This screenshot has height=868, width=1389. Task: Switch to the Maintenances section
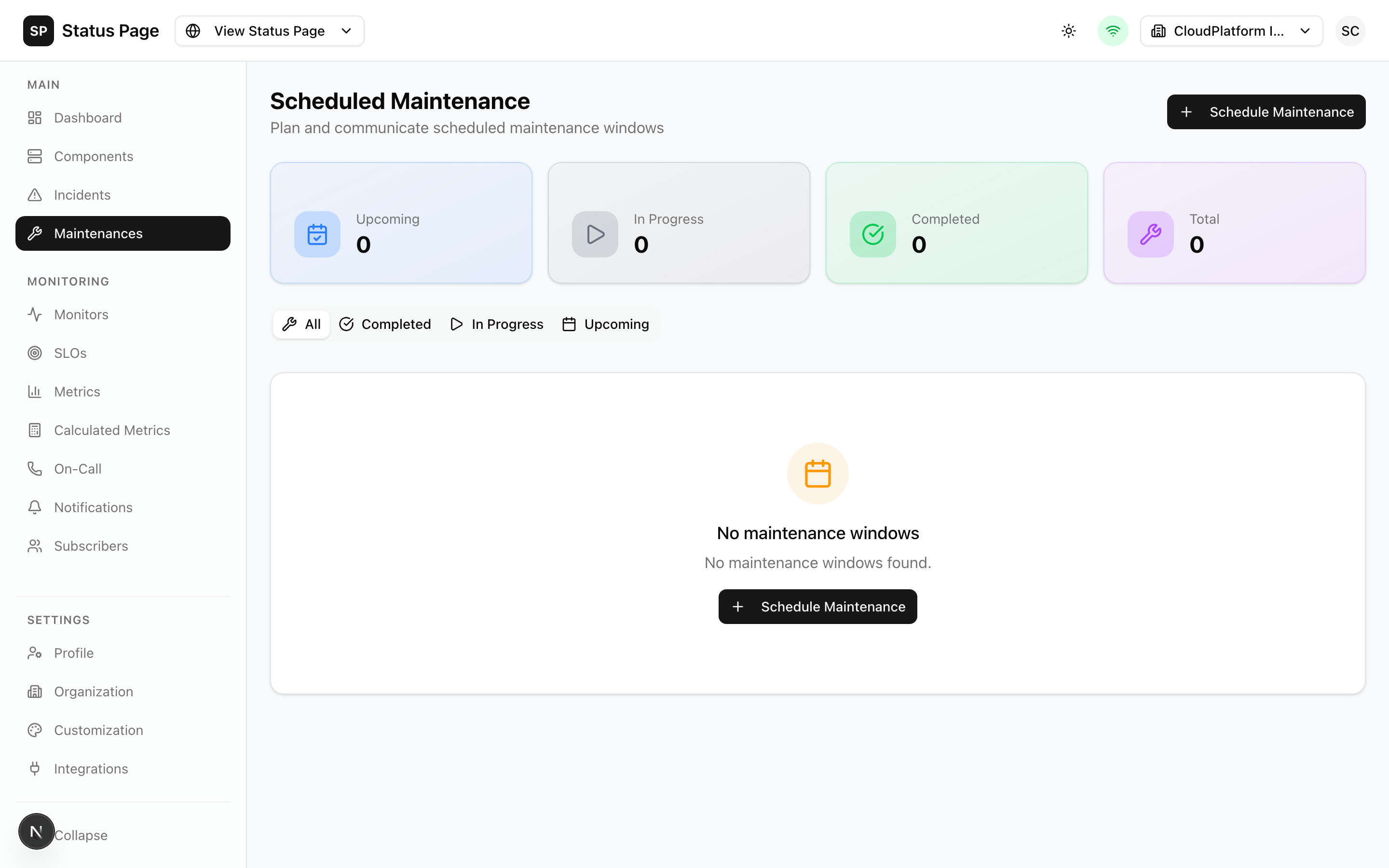pyautogui.click(x=98, y=233)
